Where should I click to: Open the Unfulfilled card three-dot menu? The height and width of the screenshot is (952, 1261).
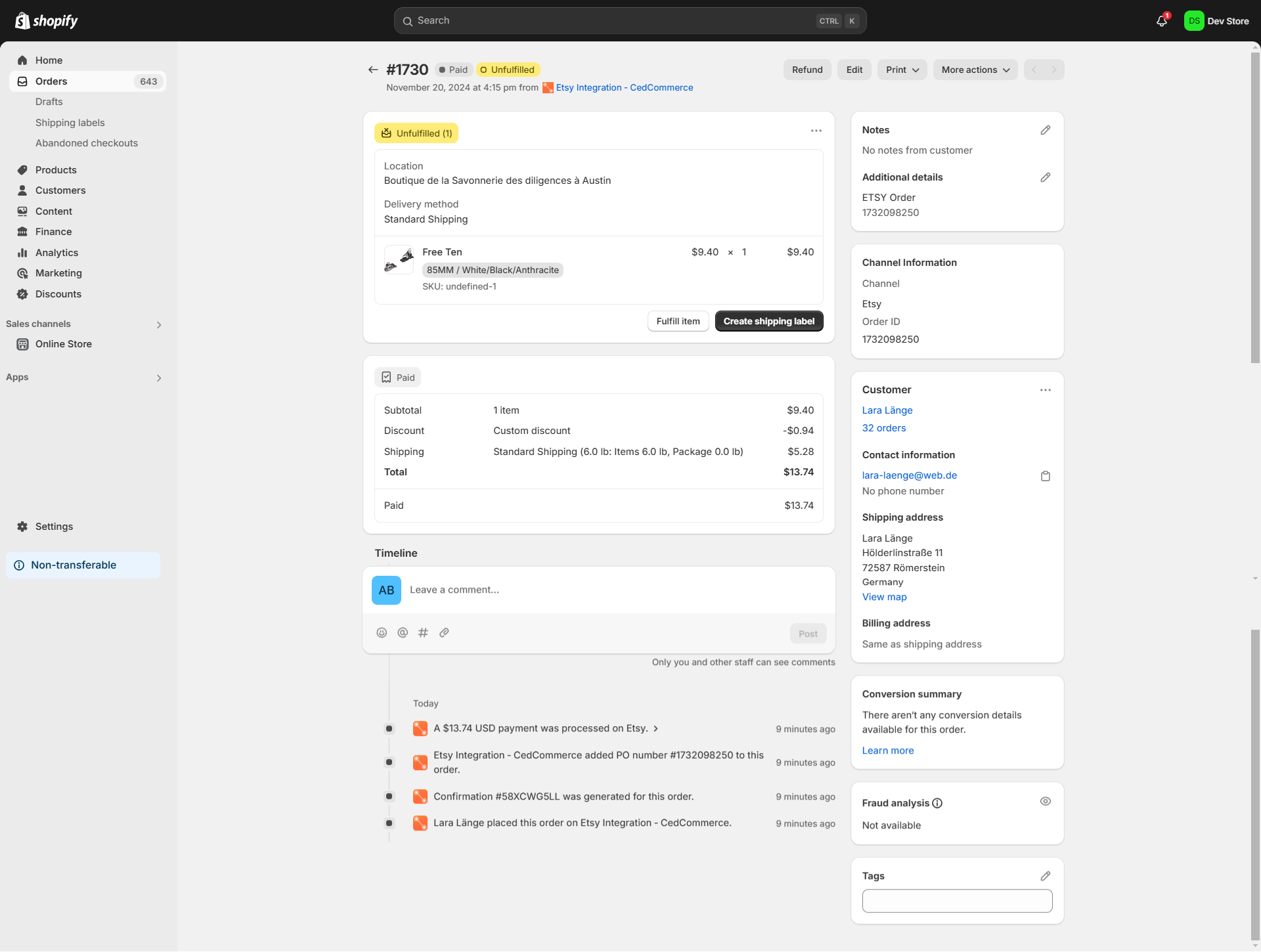pos(816,131)
